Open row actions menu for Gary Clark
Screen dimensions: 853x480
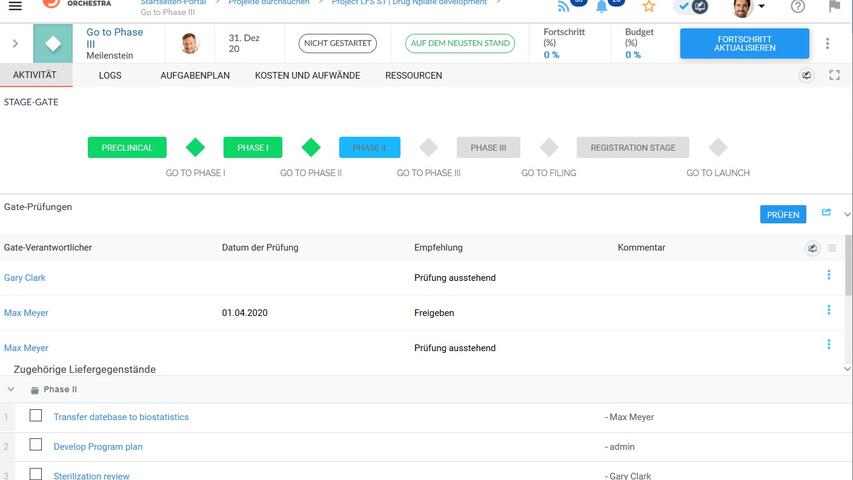pos(828,275)
